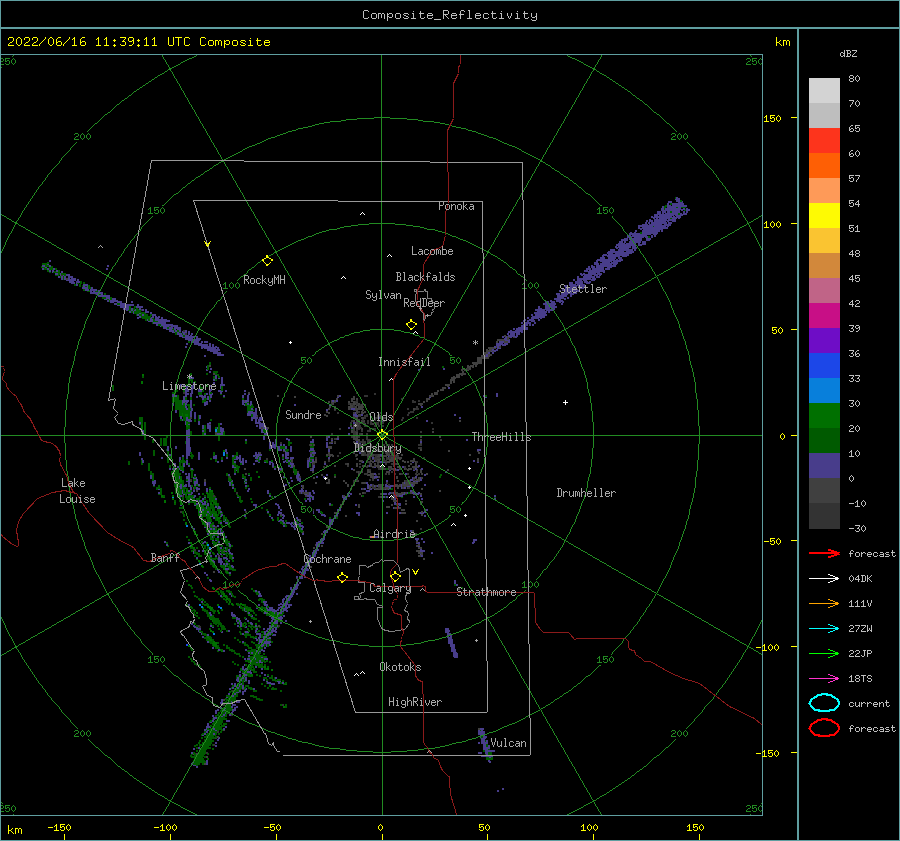The height and width of the screenshot is (841, 900).
Task: Click the red forecast ellipse icon
Action: click(824, 728)
